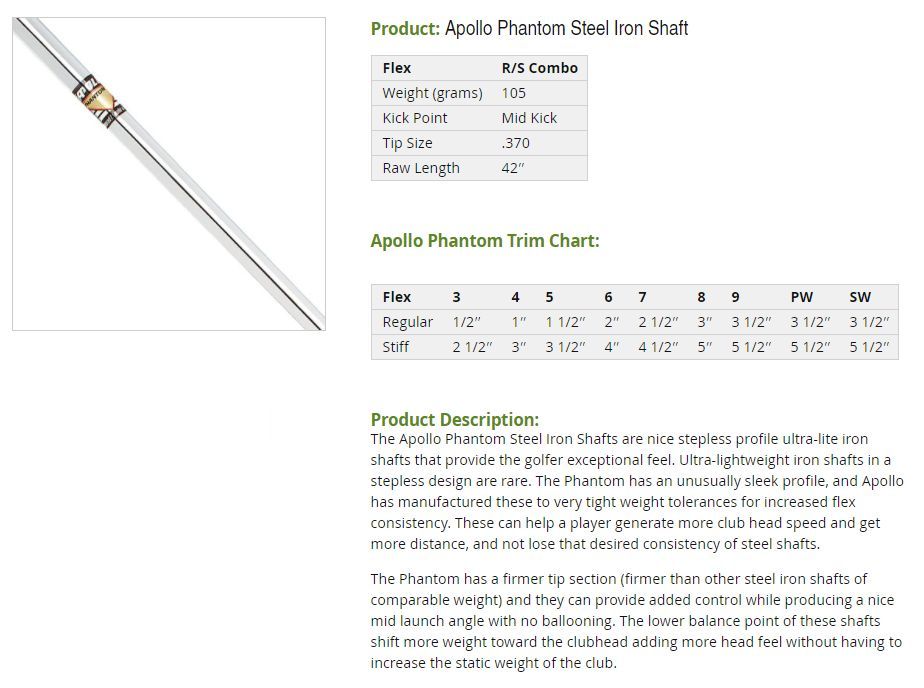Click the paragraph about the firmer tip section
Image resolution: width=924 pixels, height=688 pixels.
tap(636, 620)
